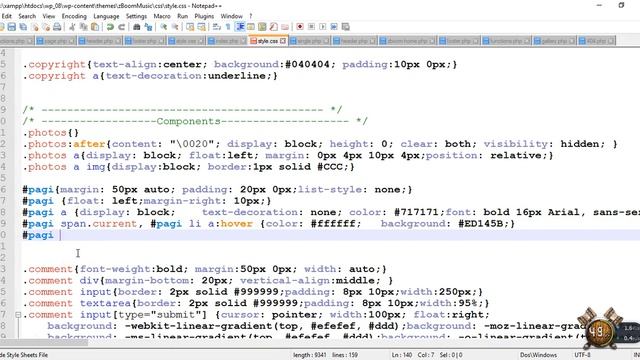
Task: Open the Plugins menu
Action: (204, 16)
